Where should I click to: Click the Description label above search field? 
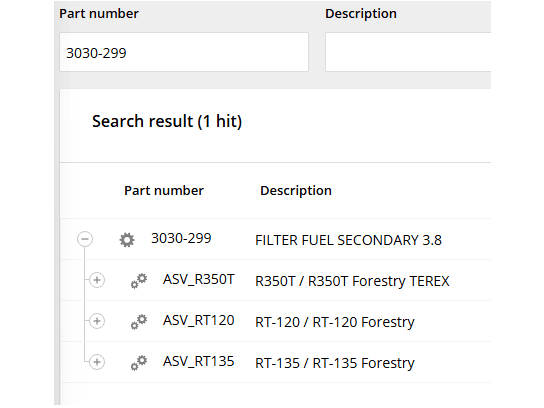pyautogui.click(x=361, y=14)
